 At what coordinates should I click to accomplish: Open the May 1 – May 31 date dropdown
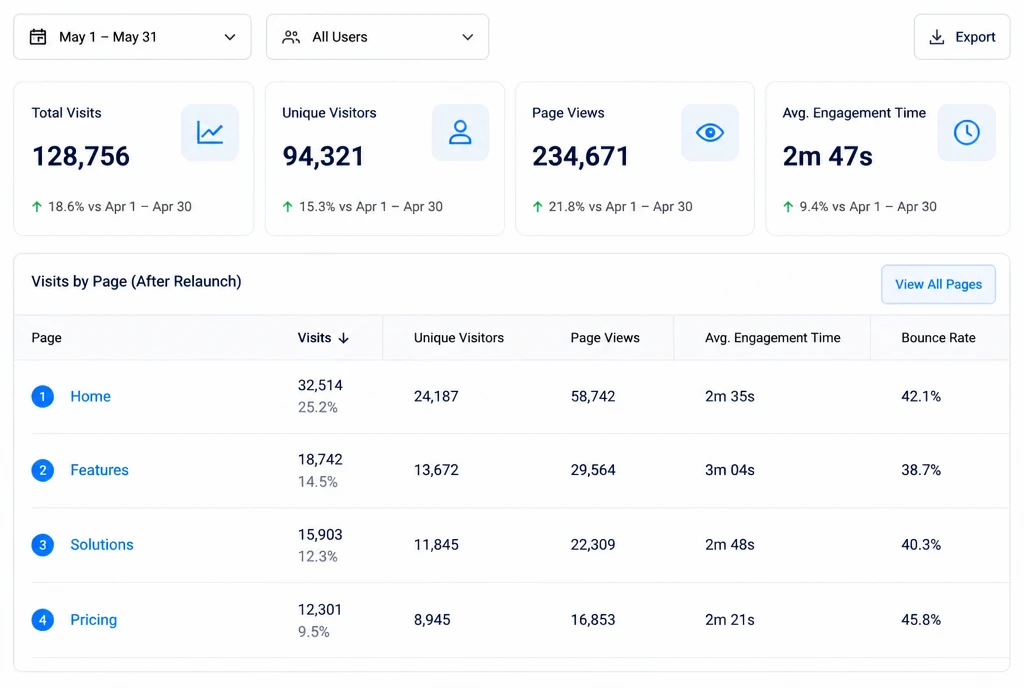pyautogui.click(x=132, y=37)
